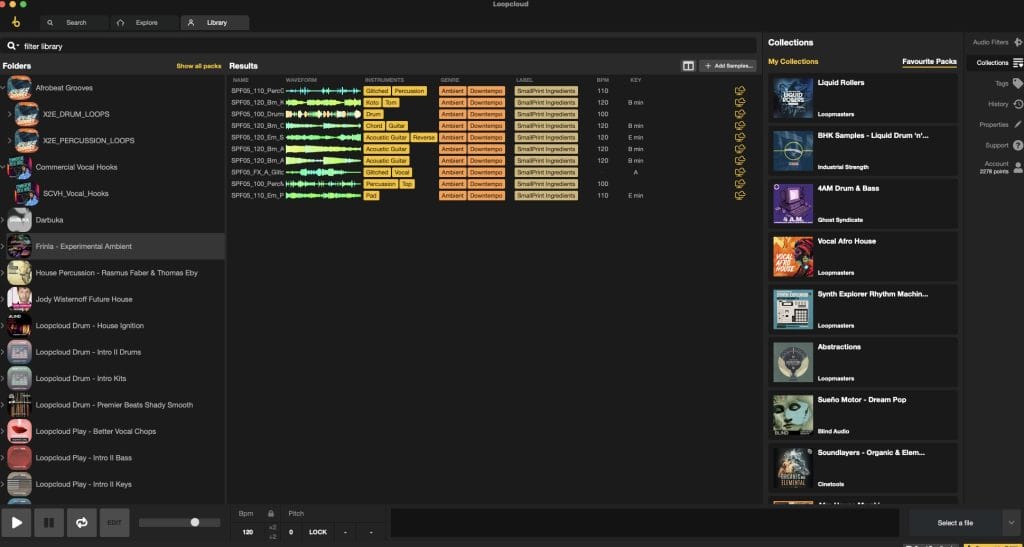This screenshot has width=1024, height=547.
Task: Open the History clock icon
Action: [x=1017, y=104]
